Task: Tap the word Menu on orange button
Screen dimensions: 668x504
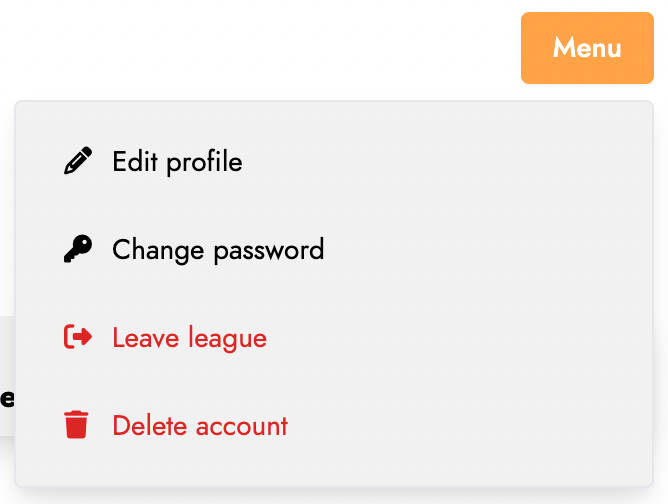Action: click(x=587, y=47)
